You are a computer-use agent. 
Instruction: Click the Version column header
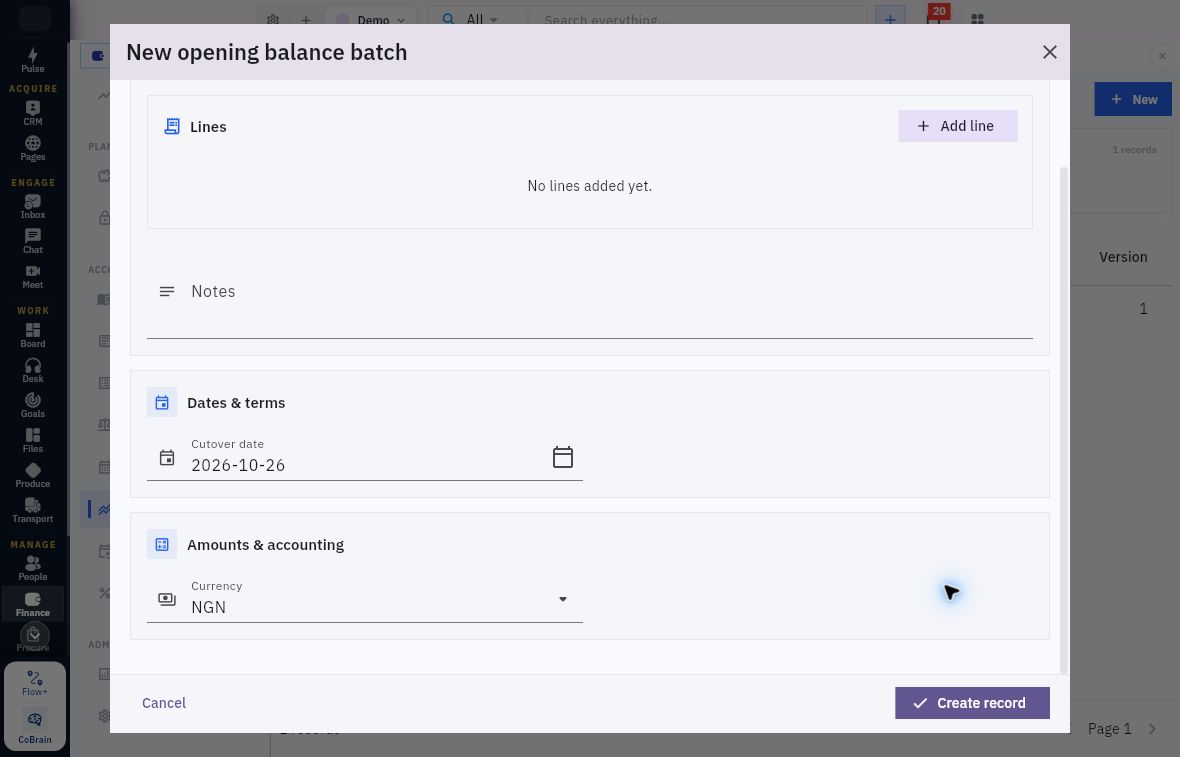point(1123,257)
